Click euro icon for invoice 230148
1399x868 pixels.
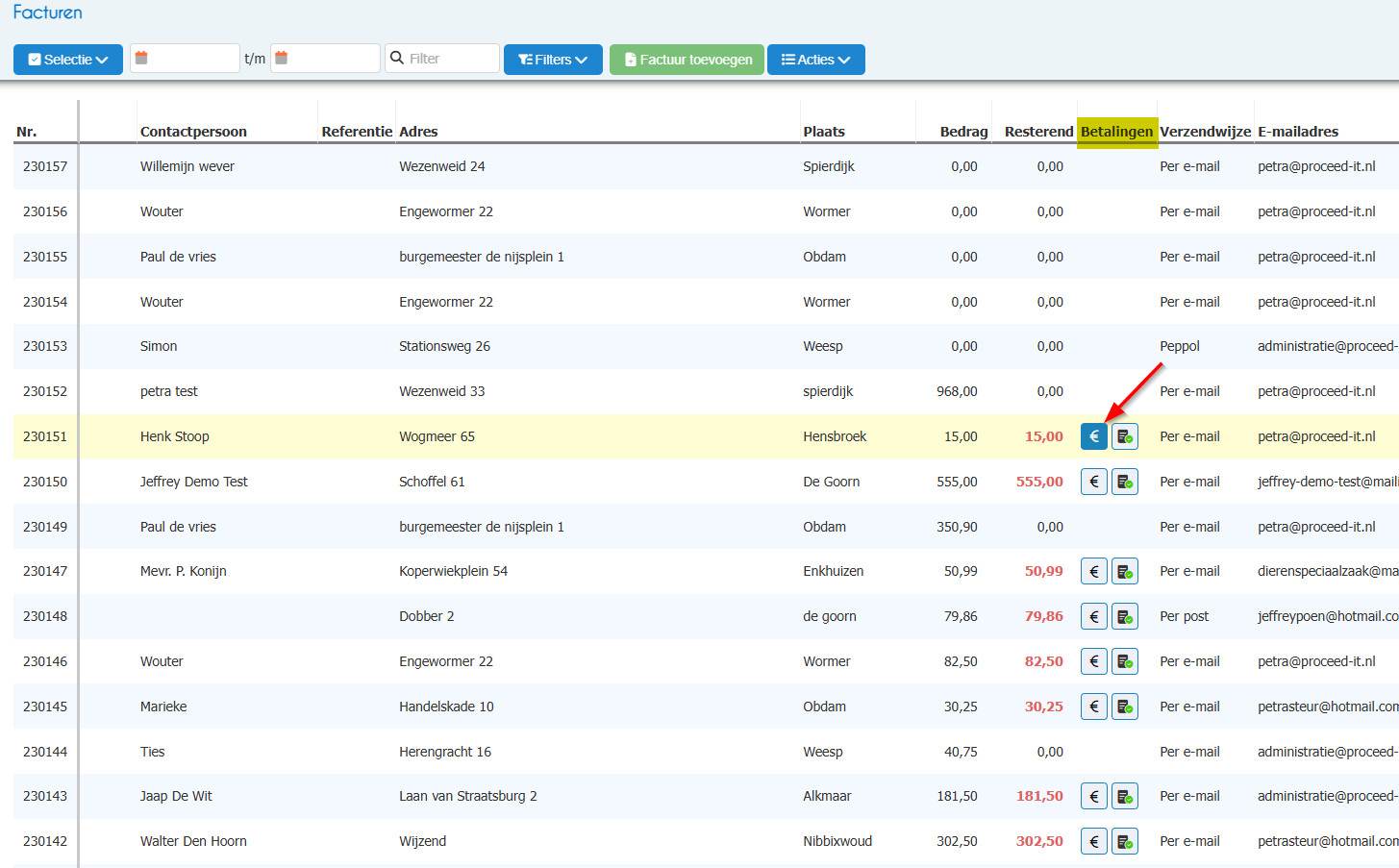1094,616
